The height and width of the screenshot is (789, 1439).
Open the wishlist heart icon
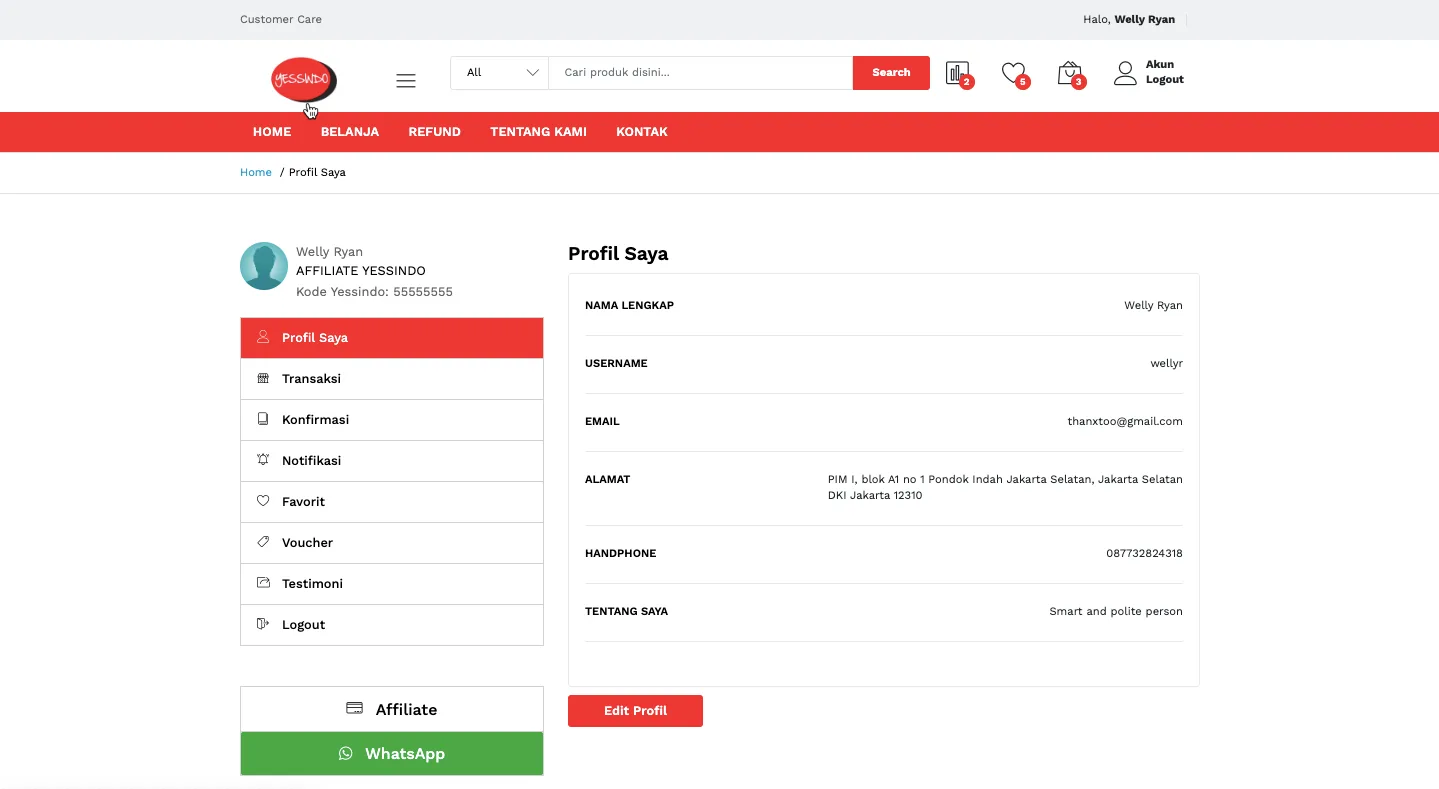coord(1013,73)
